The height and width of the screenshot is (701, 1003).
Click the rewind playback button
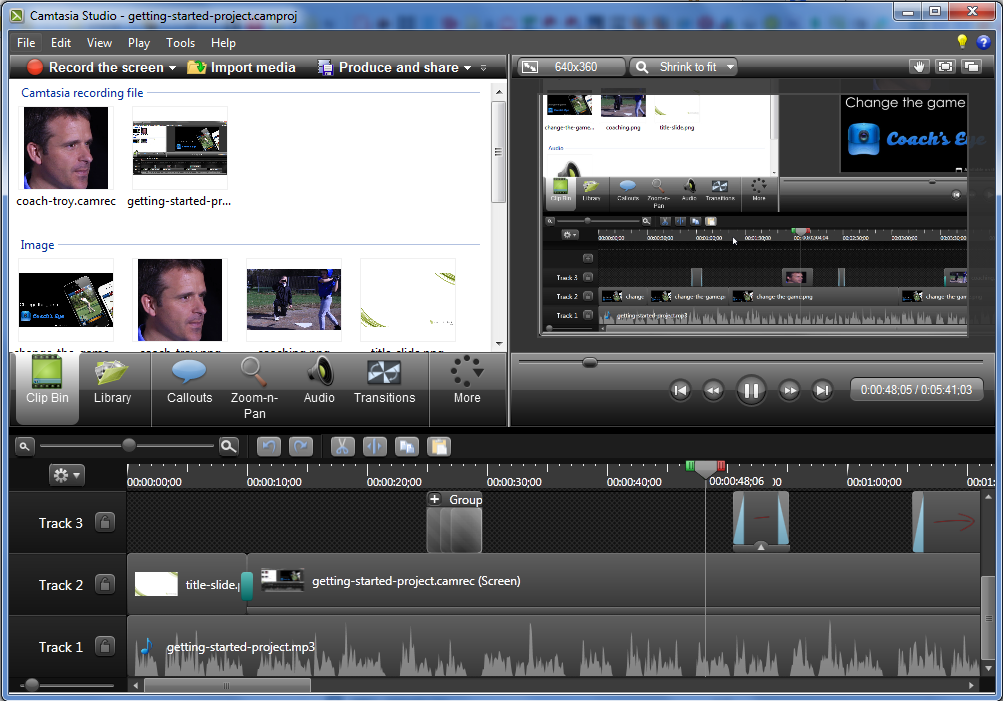click(x=713, y=390)
